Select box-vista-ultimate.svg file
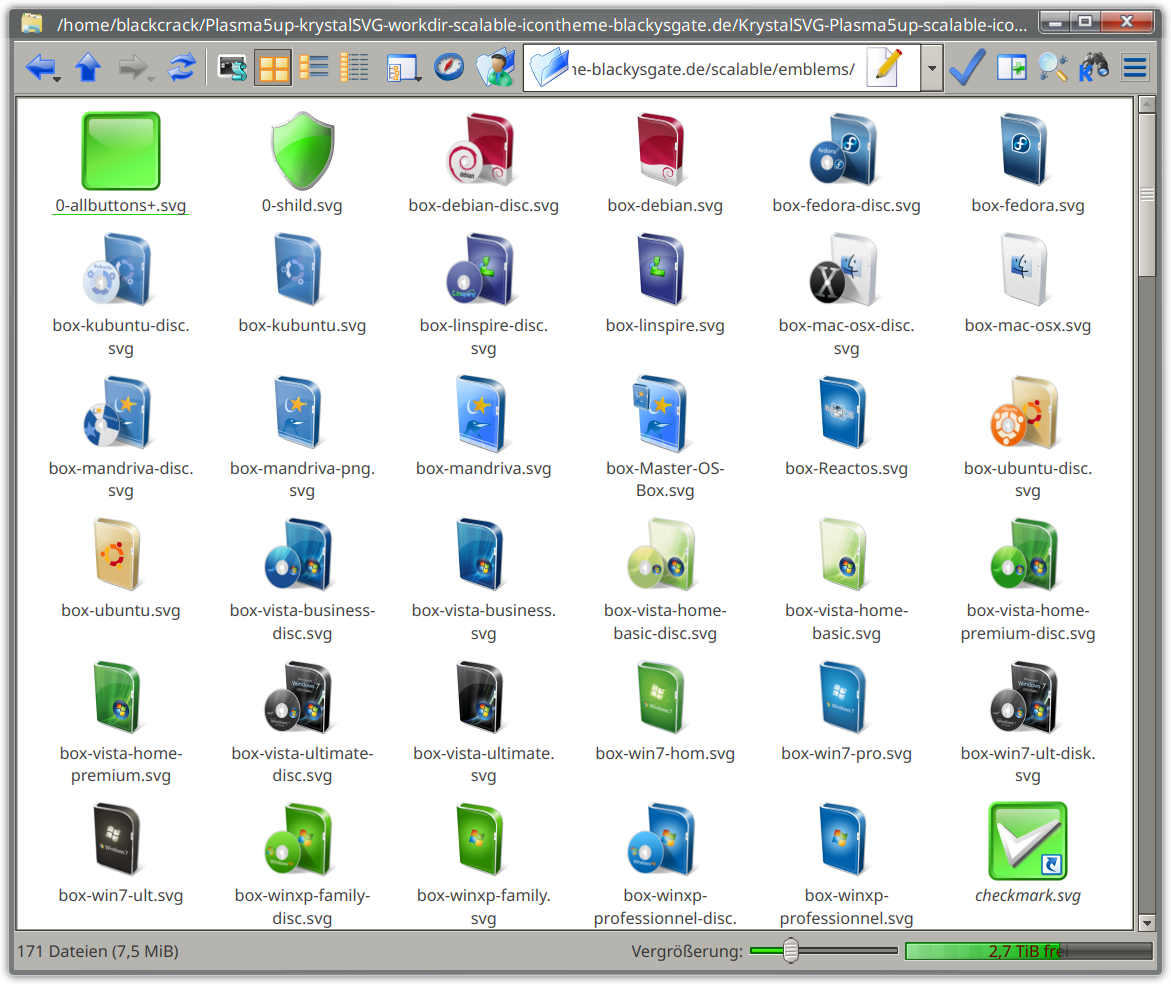 pos(483,722)
